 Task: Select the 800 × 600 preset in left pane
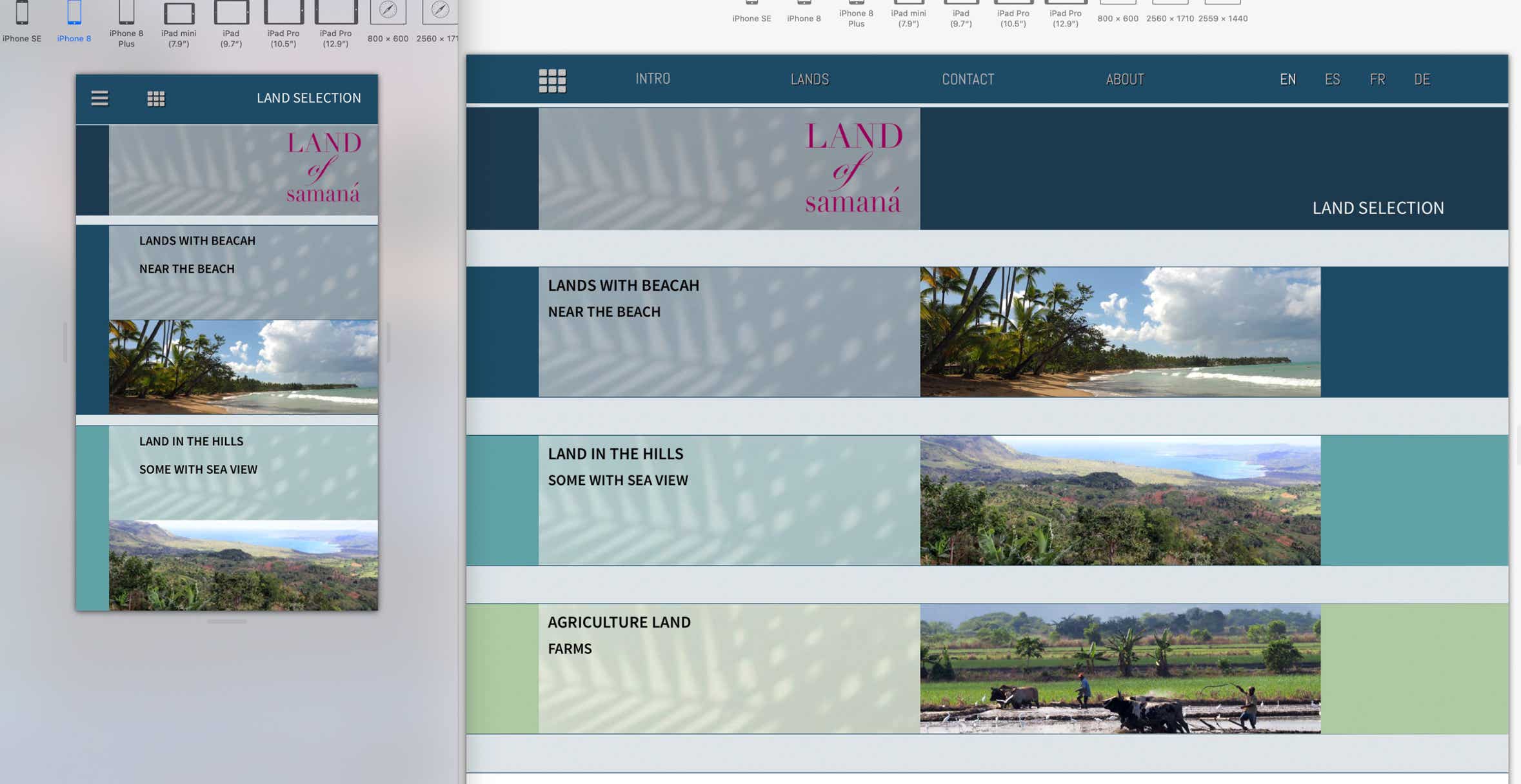(x=388, y=22)
